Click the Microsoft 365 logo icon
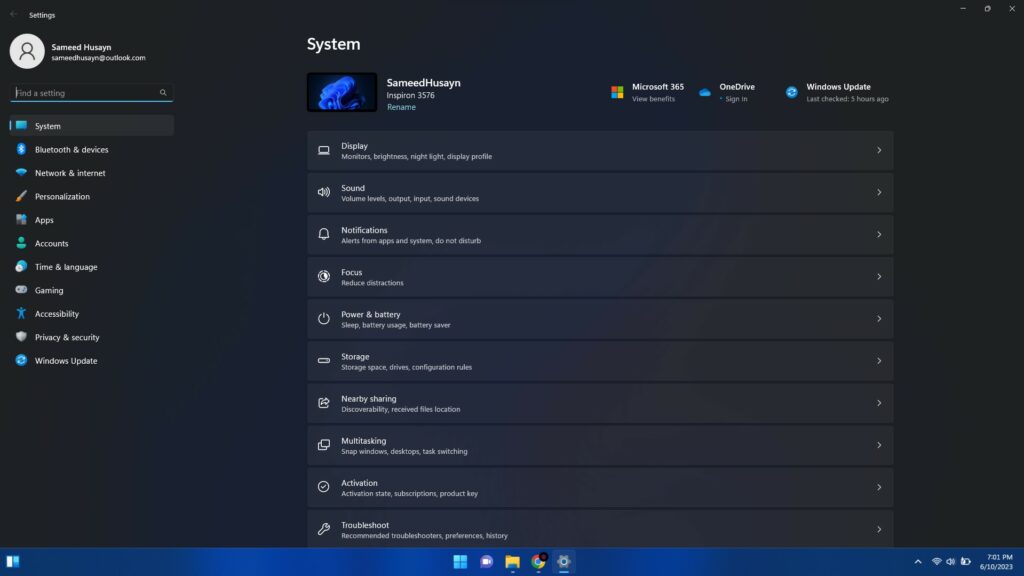This screenshot has height=576, width=1024. click(617, 92)
